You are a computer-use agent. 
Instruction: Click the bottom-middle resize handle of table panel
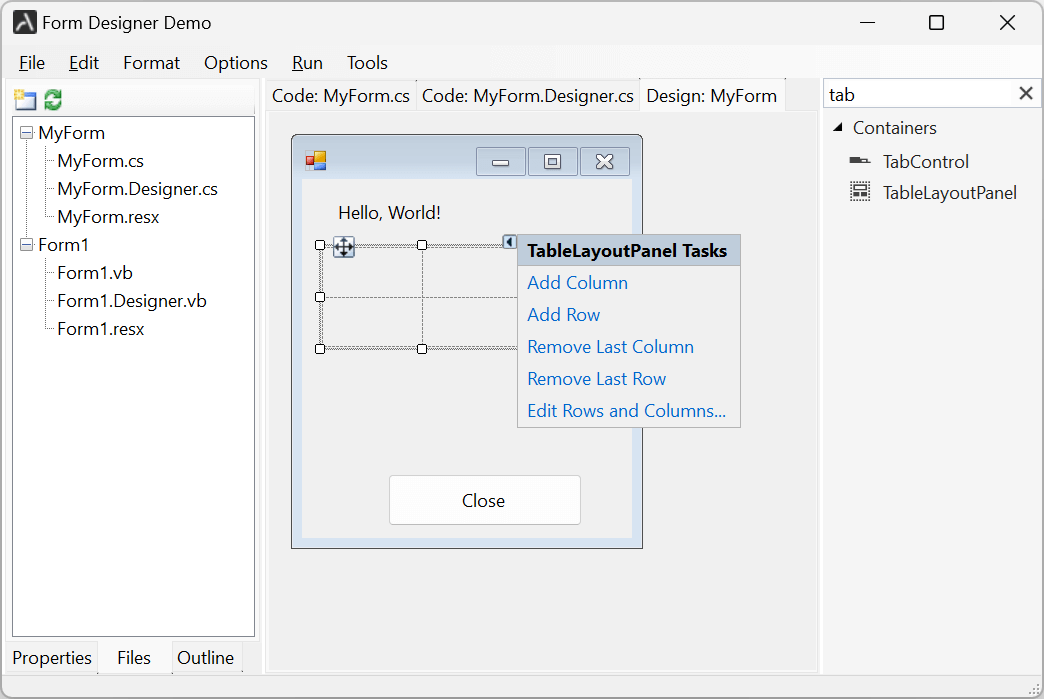422,349
